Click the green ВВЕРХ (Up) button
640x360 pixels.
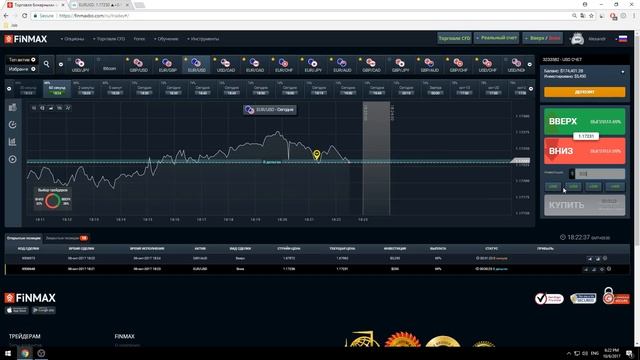(x=584, y=121)
